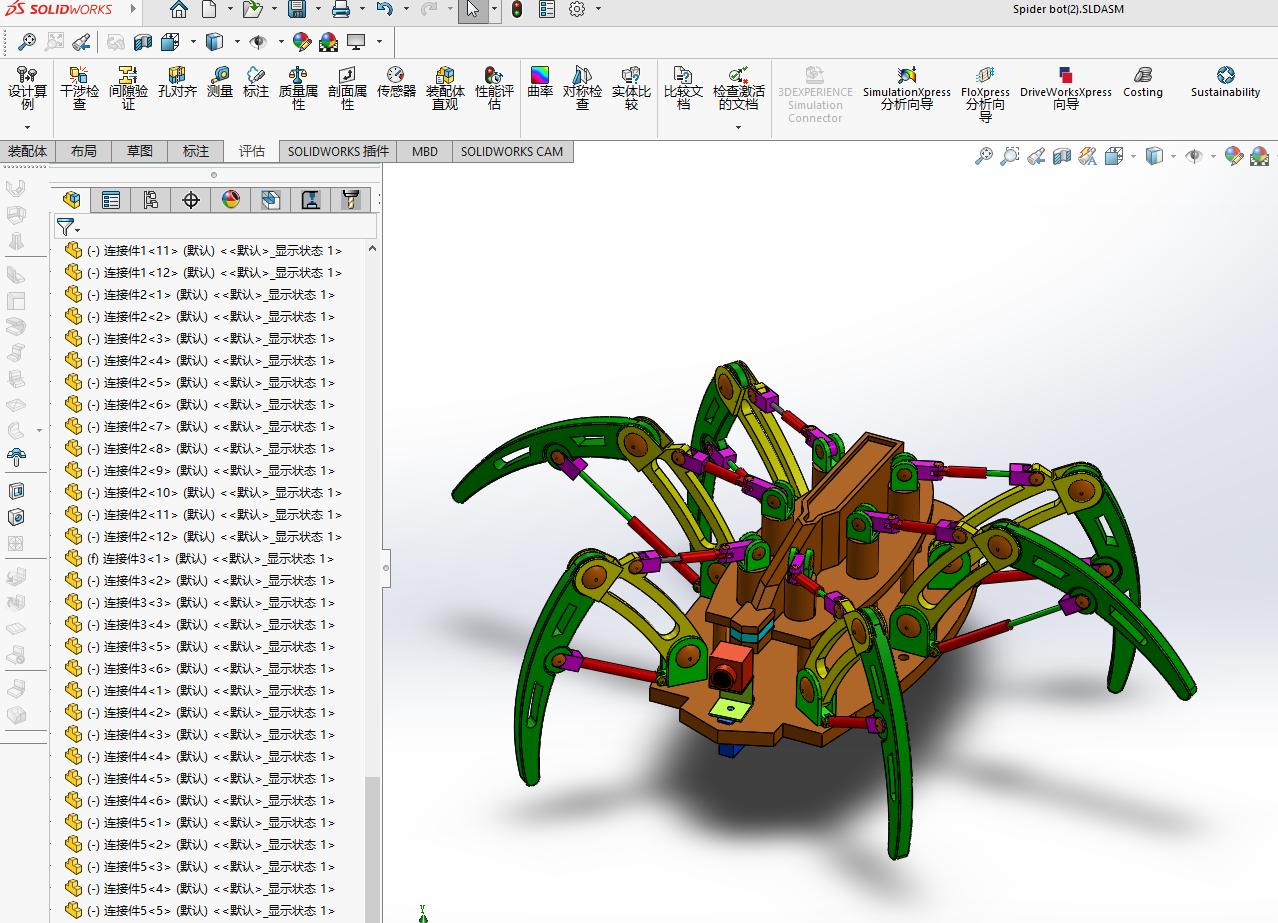1278x923 pixels.
Task: Select tree item 连接件2<10>
Action: (x=204, y=492)
